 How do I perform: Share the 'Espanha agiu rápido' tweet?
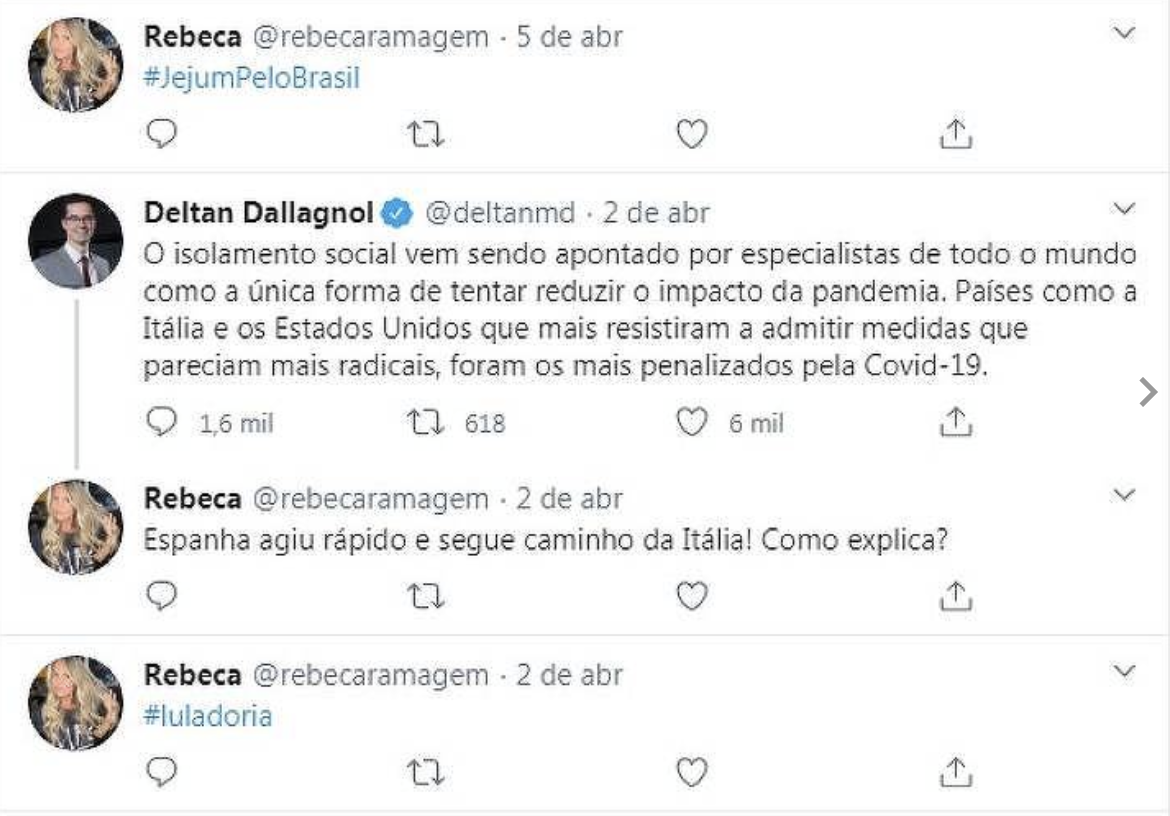pyautogui.click(x=957, y=597)
